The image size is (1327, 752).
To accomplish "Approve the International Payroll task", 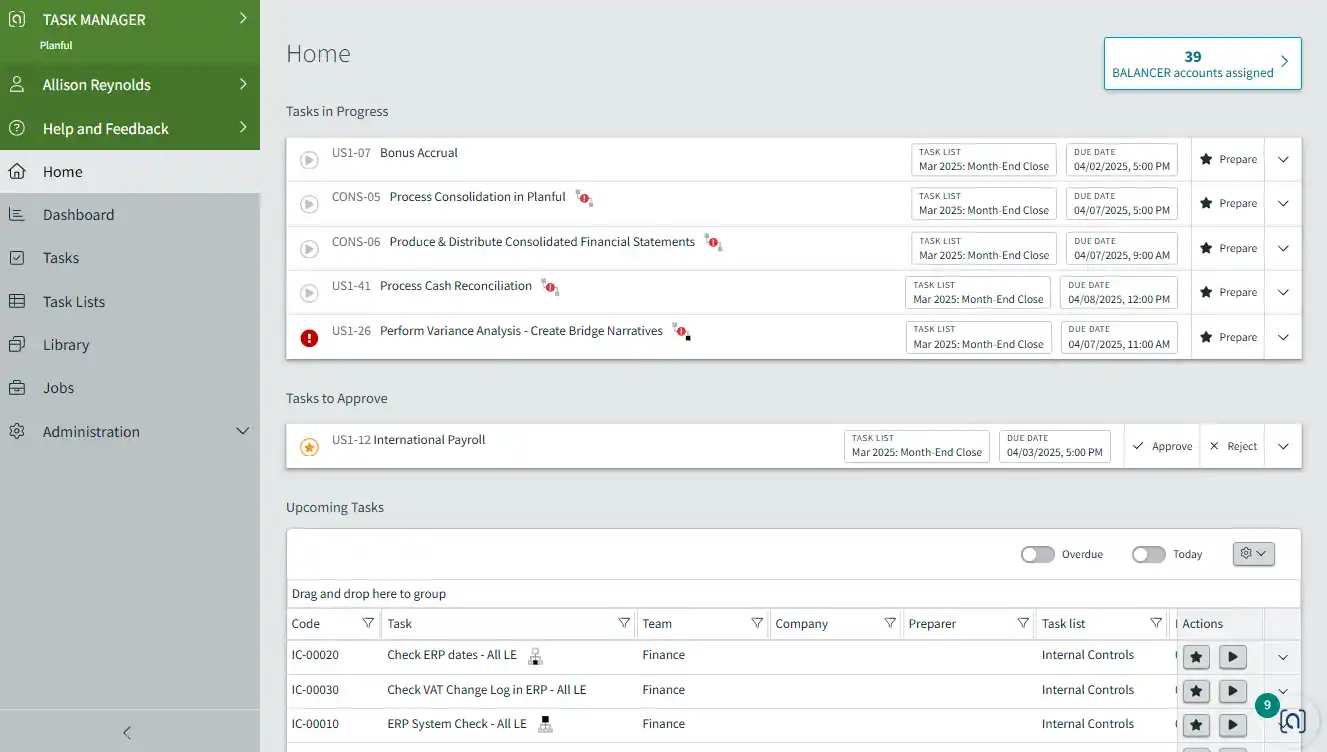I will [1162, 446].
